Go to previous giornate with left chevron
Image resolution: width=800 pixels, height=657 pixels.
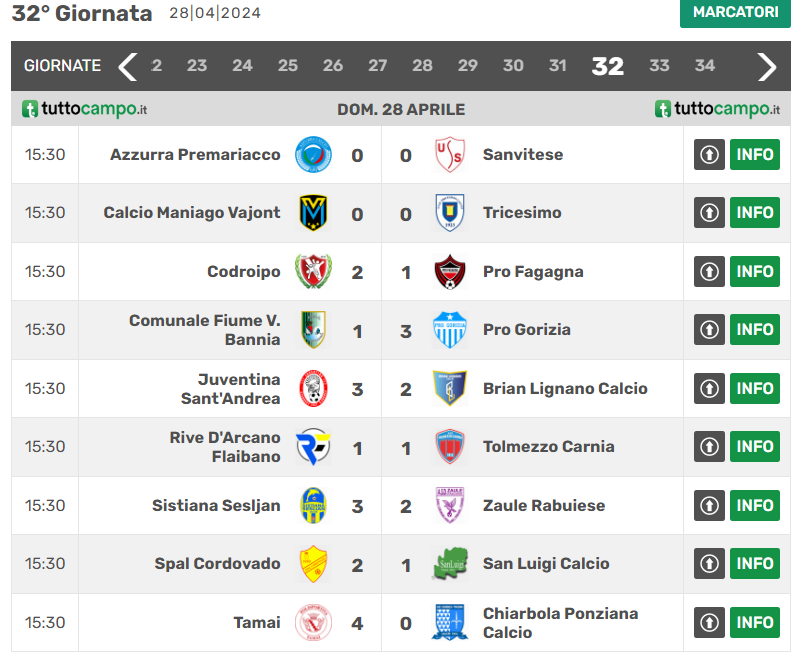click(128, 66)
